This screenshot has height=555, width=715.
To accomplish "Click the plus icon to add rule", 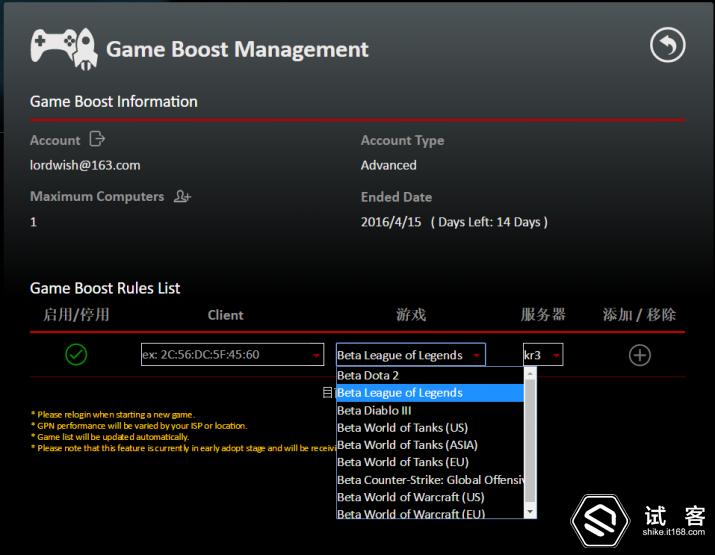I will [639, 355].
